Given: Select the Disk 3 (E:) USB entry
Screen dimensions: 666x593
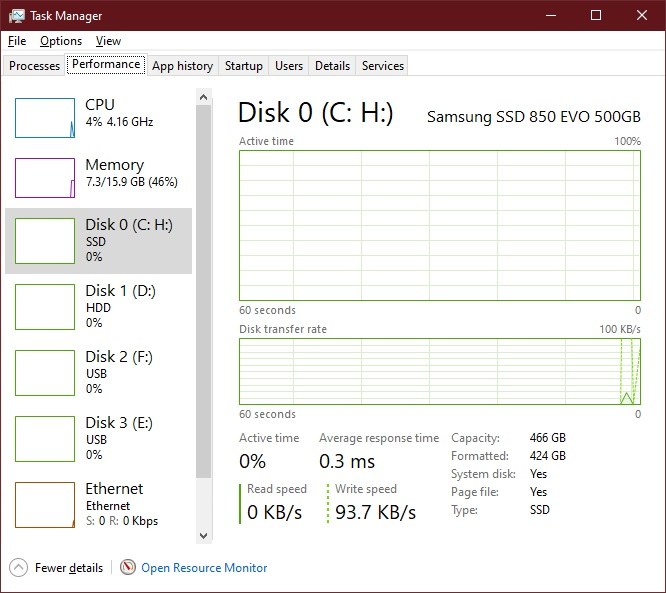Looking at the screenshot, I should 100,438.
